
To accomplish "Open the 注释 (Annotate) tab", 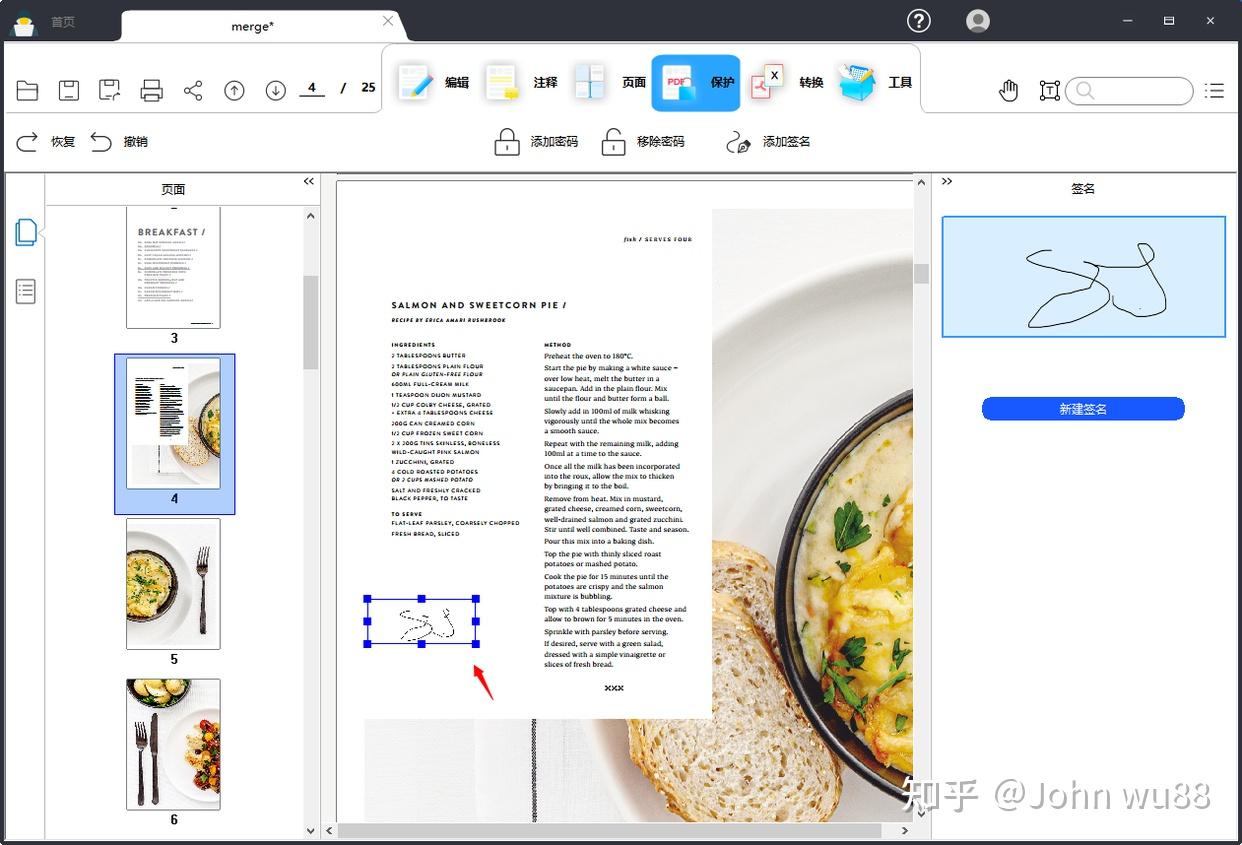I will [521, 83].
